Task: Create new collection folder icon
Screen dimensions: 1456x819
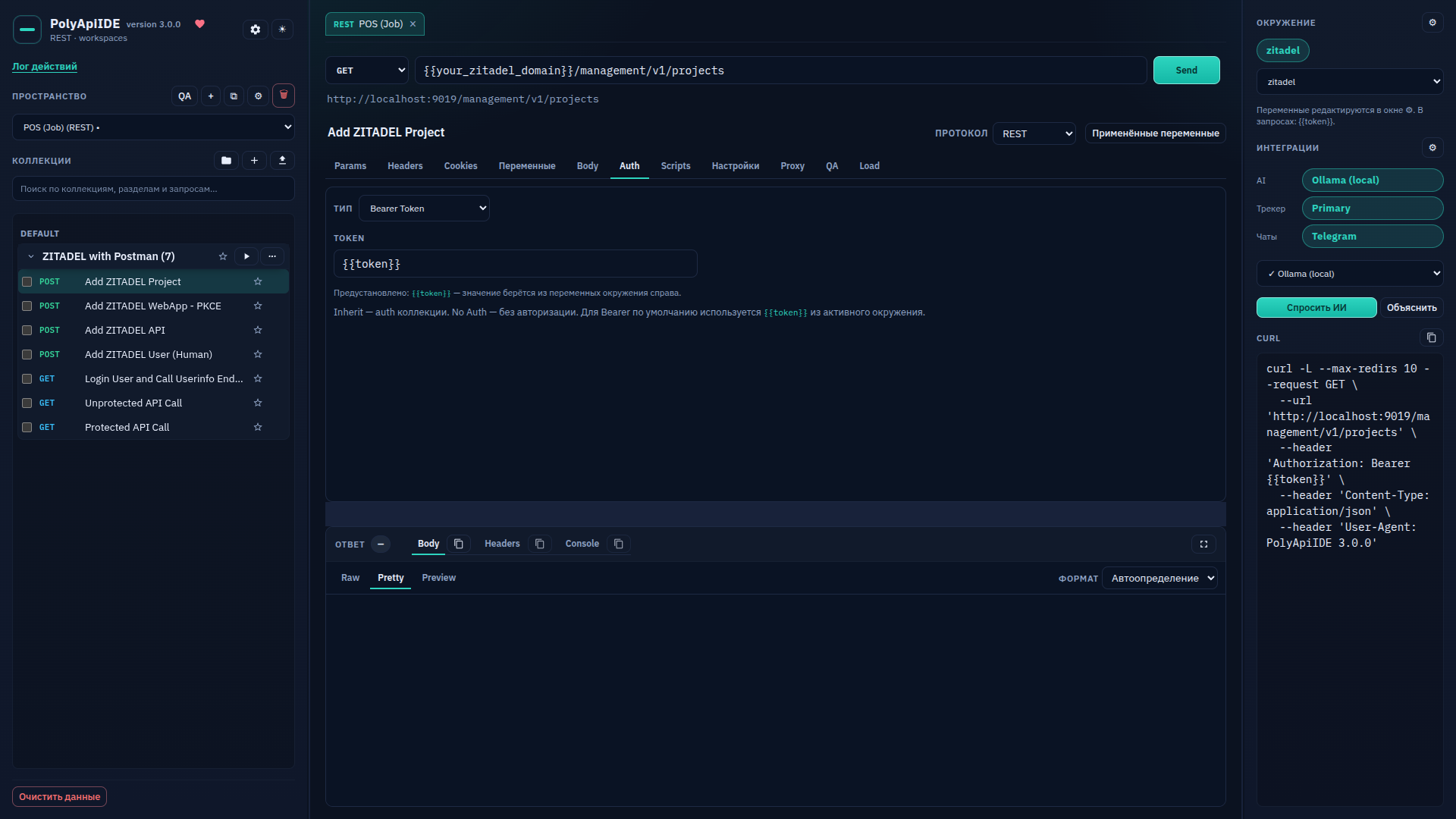Action: click(226, 161)
